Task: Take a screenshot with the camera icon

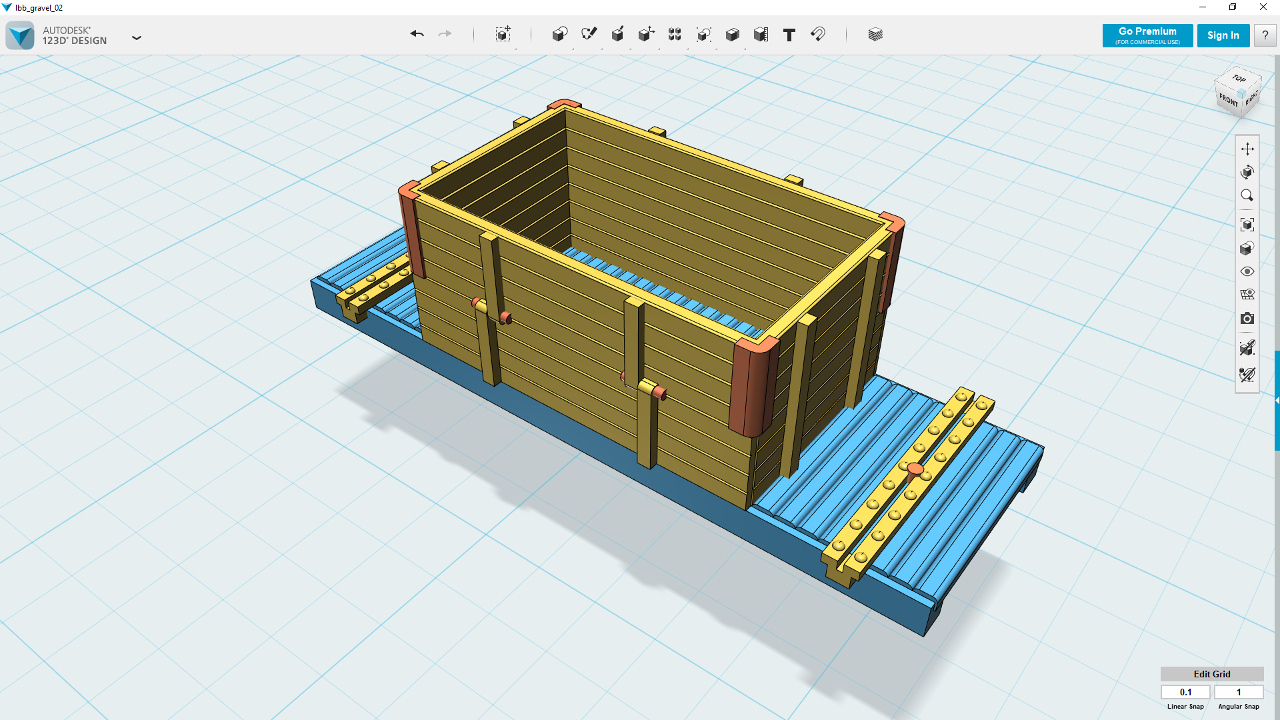Action: tap(1247, 319)
